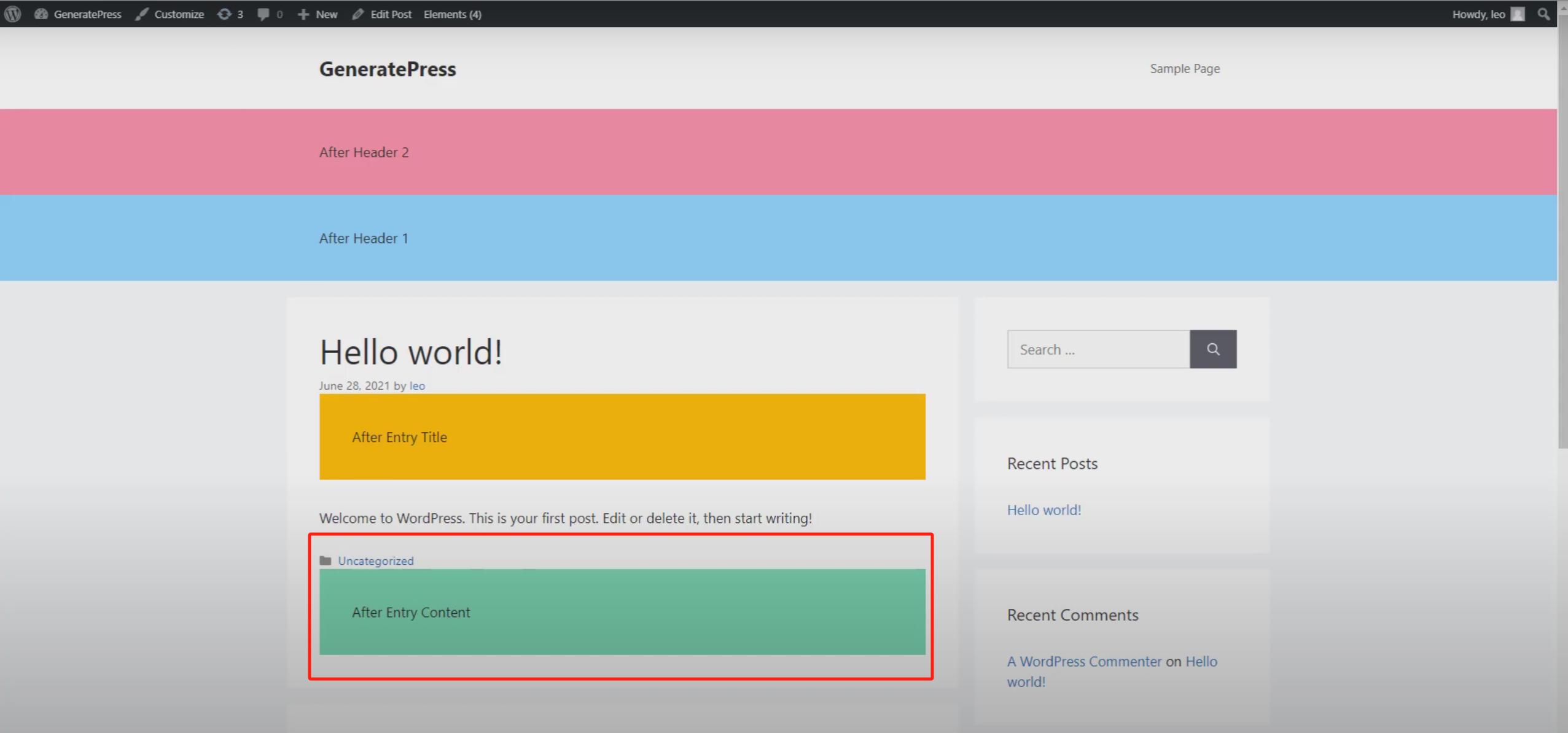Viewport: 1568px width, 733px height.
Task: Click the GeneratePress site title
Action: click(388, 69)
